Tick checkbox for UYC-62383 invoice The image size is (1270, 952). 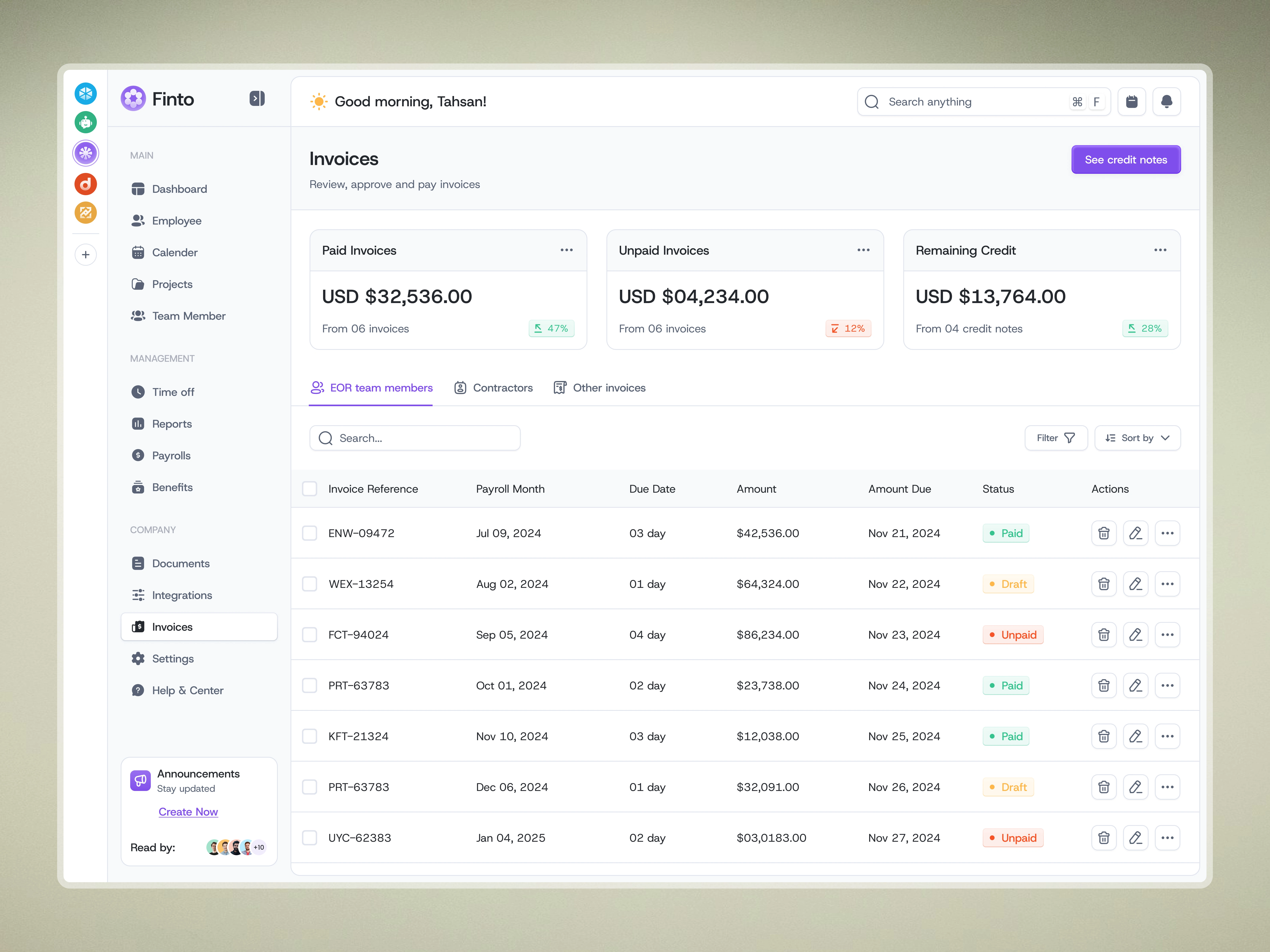(309, 838)
